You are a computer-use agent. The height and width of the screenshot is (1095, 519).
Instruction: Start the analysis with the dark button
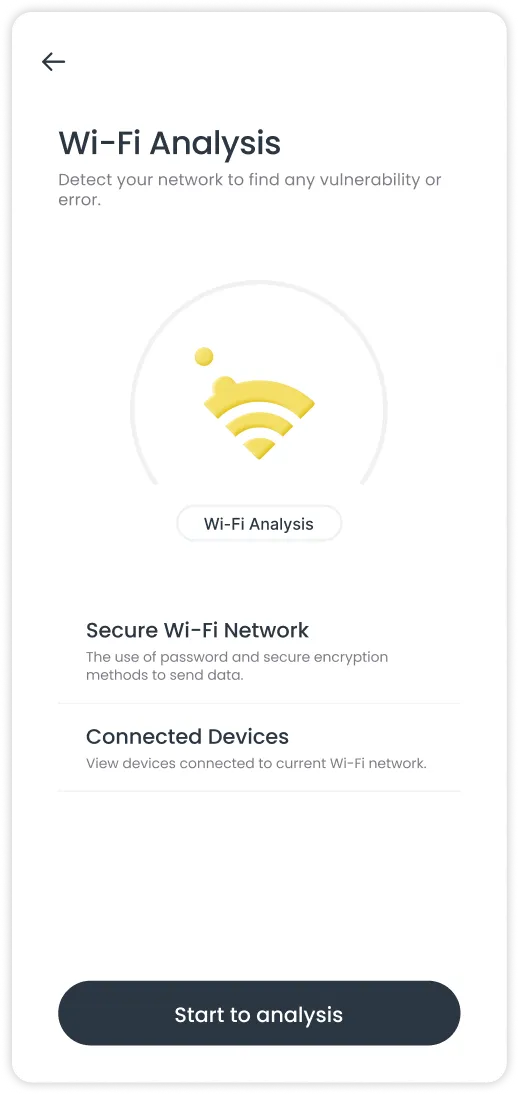point(259,1013)
